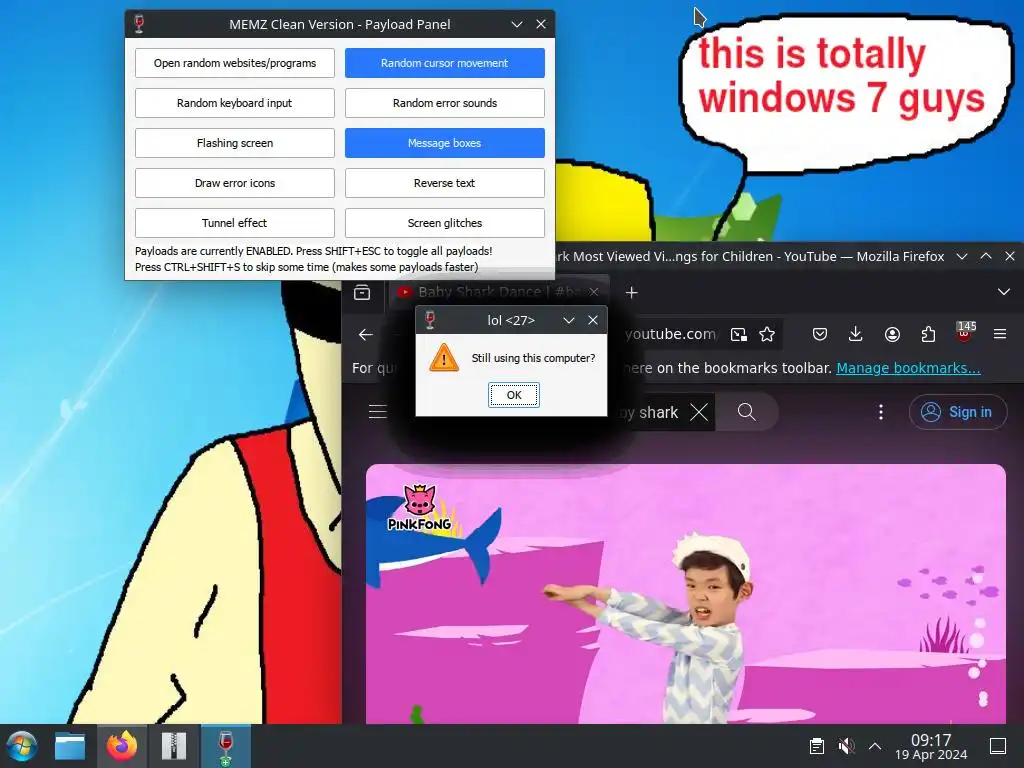Close the Baby Shark Dance tab
The image size is (1024, 768).
(593, 292)
